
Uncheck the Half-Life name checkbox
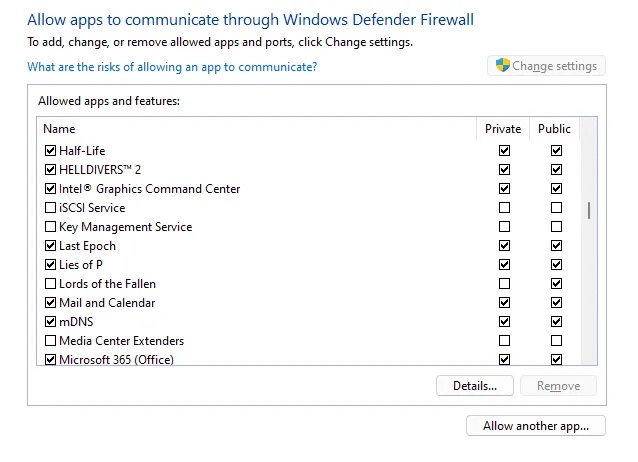[51, 151]
